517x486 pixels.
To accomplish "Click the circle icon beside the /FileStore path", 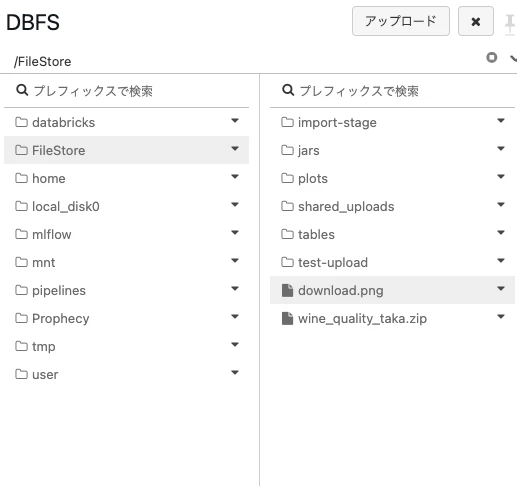I will (x=491, y=57).
